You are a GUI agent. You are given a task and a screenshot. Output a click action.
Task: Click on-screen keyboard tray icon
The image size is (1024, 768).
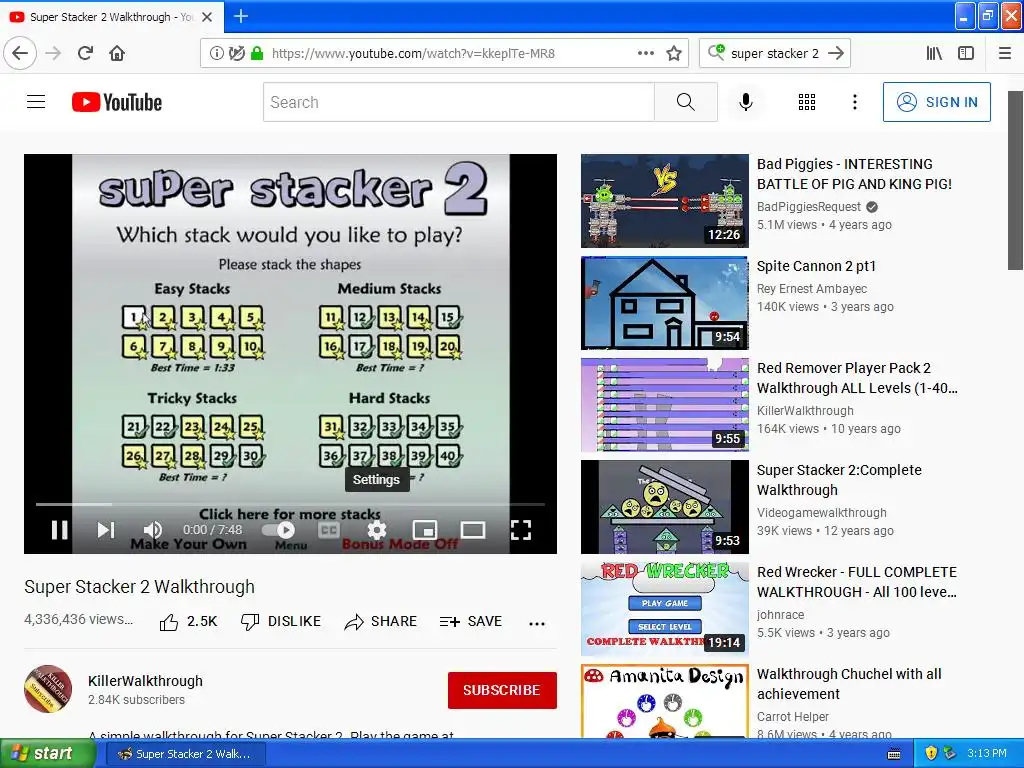click(x=894, y=754)
